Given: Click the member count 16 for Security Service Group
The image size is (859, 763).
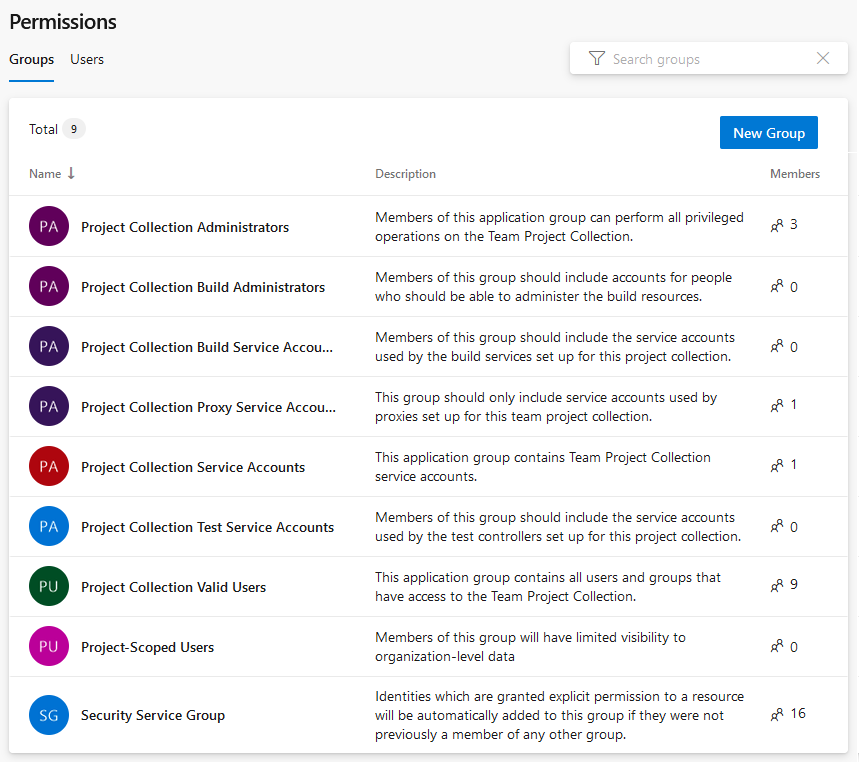Looking at the screenshot, I should (793, 714).
